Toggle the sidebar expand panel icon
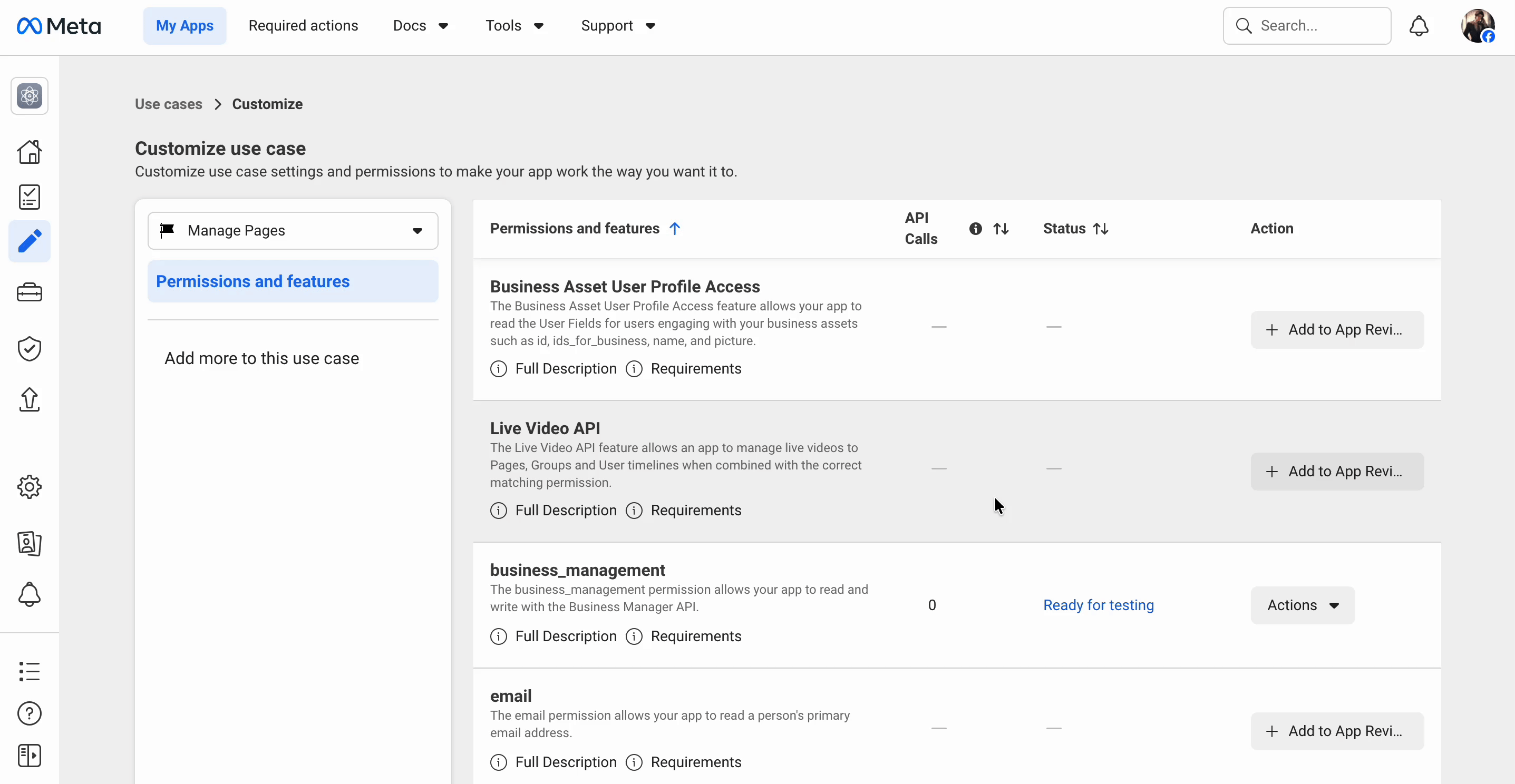The image size is (1515, 784). [x=30, y=756]
